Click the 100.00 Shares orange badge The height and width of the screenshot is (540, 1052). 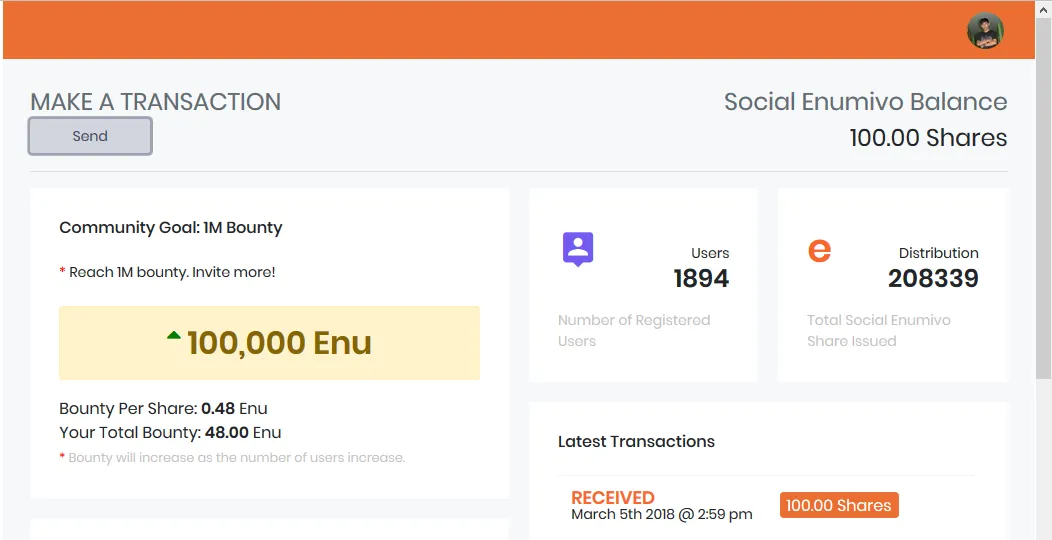[x=839, y=505]
